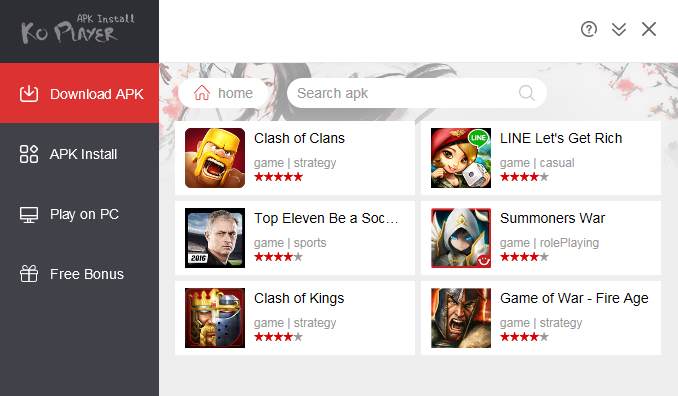Click the help question mark icon
The height and width of the screenshot is (396, 678).
click(x=588, y=29)
